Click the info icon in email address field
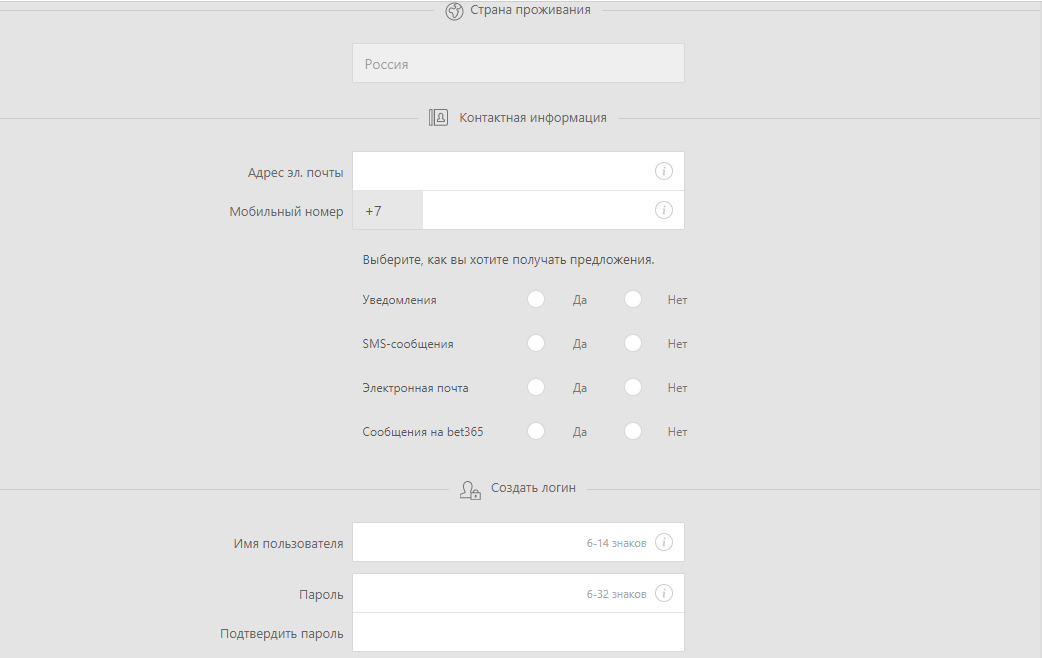Image resolution: width=1042 pixels, height=658 pixels. [663, 171]
